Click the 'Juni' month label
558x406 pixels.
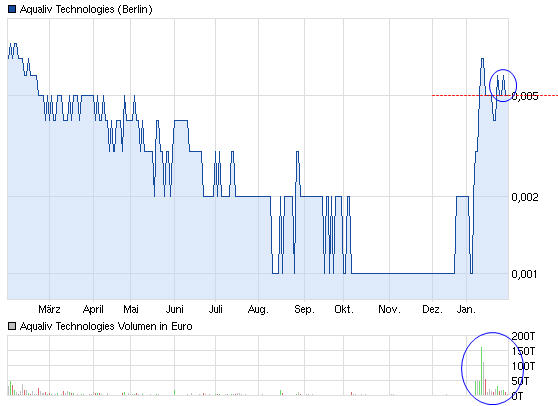[175, 309]
